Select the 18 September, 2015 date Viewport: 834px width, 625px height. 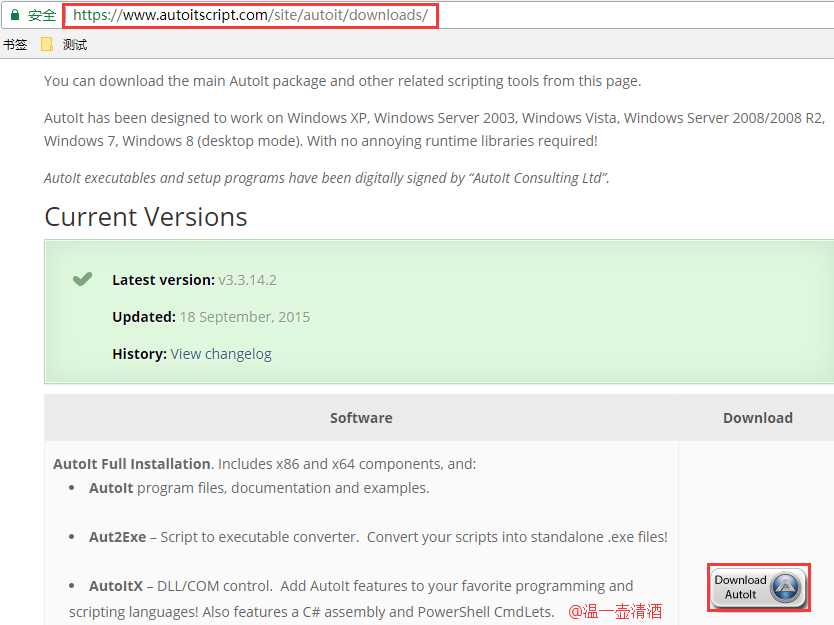pos(245,318)
